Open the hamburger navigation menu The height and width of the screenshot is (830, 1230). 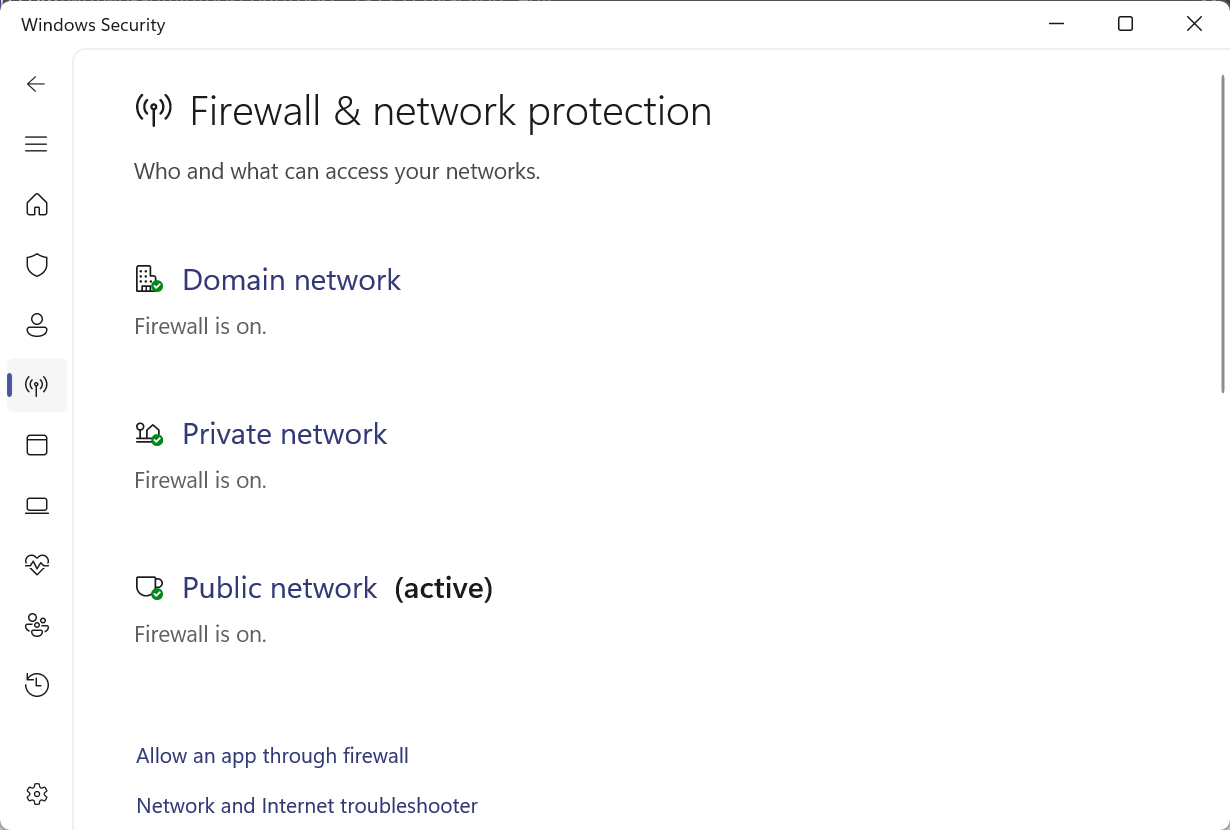[x=36, y=144]
